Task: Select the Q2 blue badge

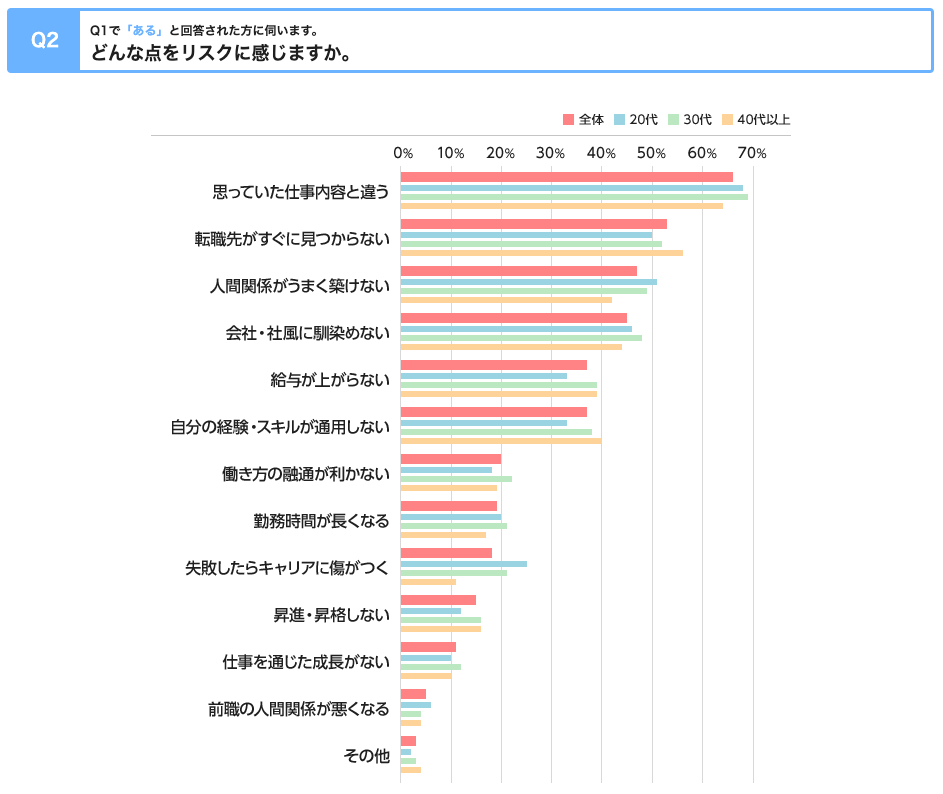Action: (45, 40)
